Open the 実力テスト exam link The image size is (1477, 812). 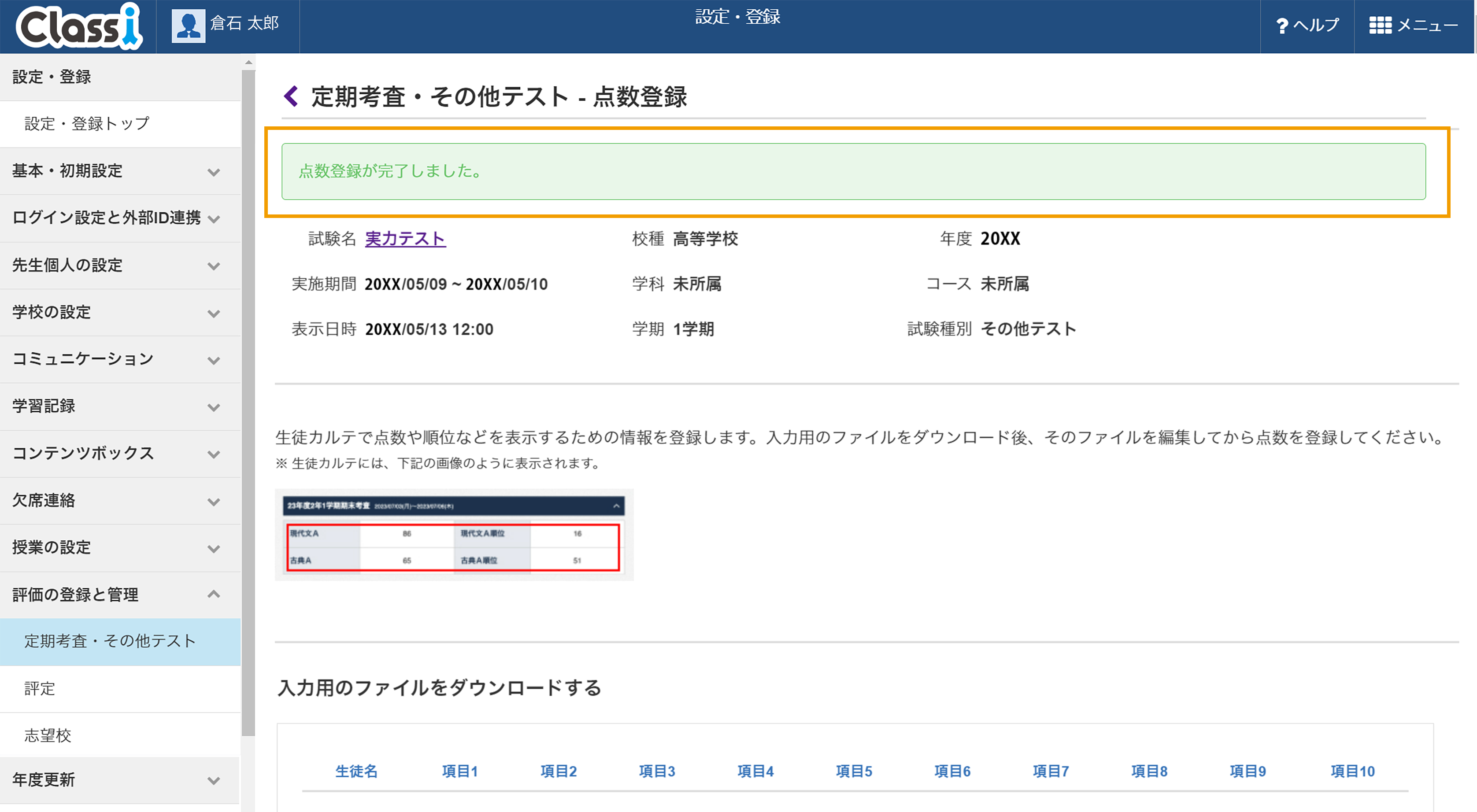tap(405, 238)
